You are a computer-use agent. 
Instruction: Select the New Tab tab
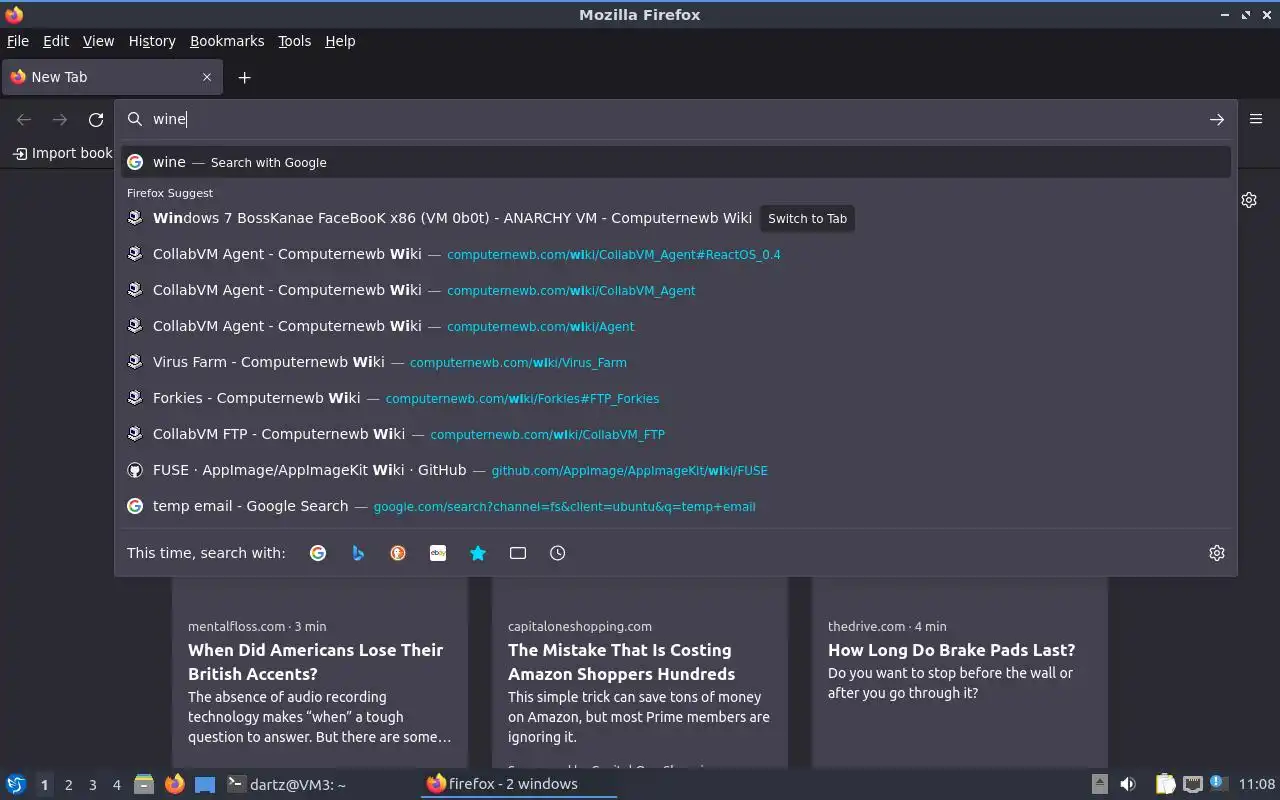(x=113, y=77)
